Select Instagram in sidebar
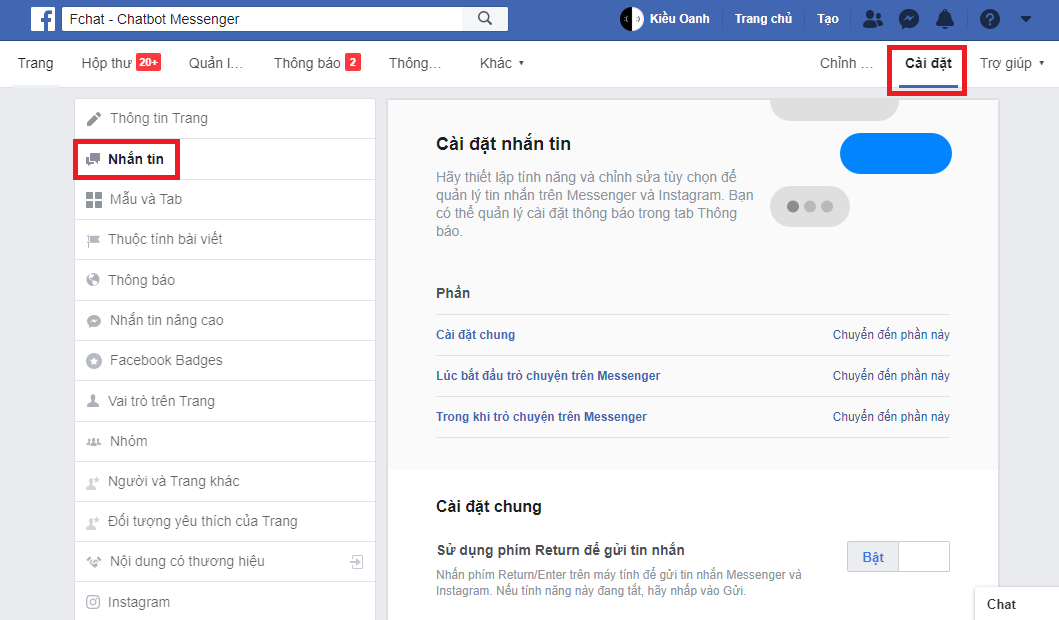Viewport: 1059px width, 620px height. coord(225,602)
